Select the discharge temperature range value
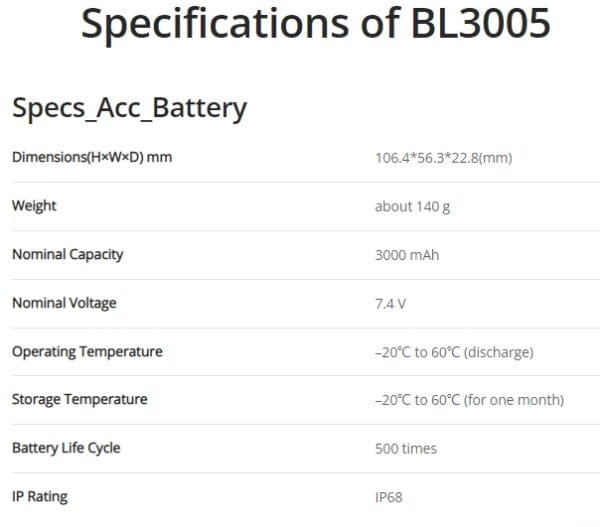Image resolution: width=600 pixels, height=527 pixels. point(454,352)
